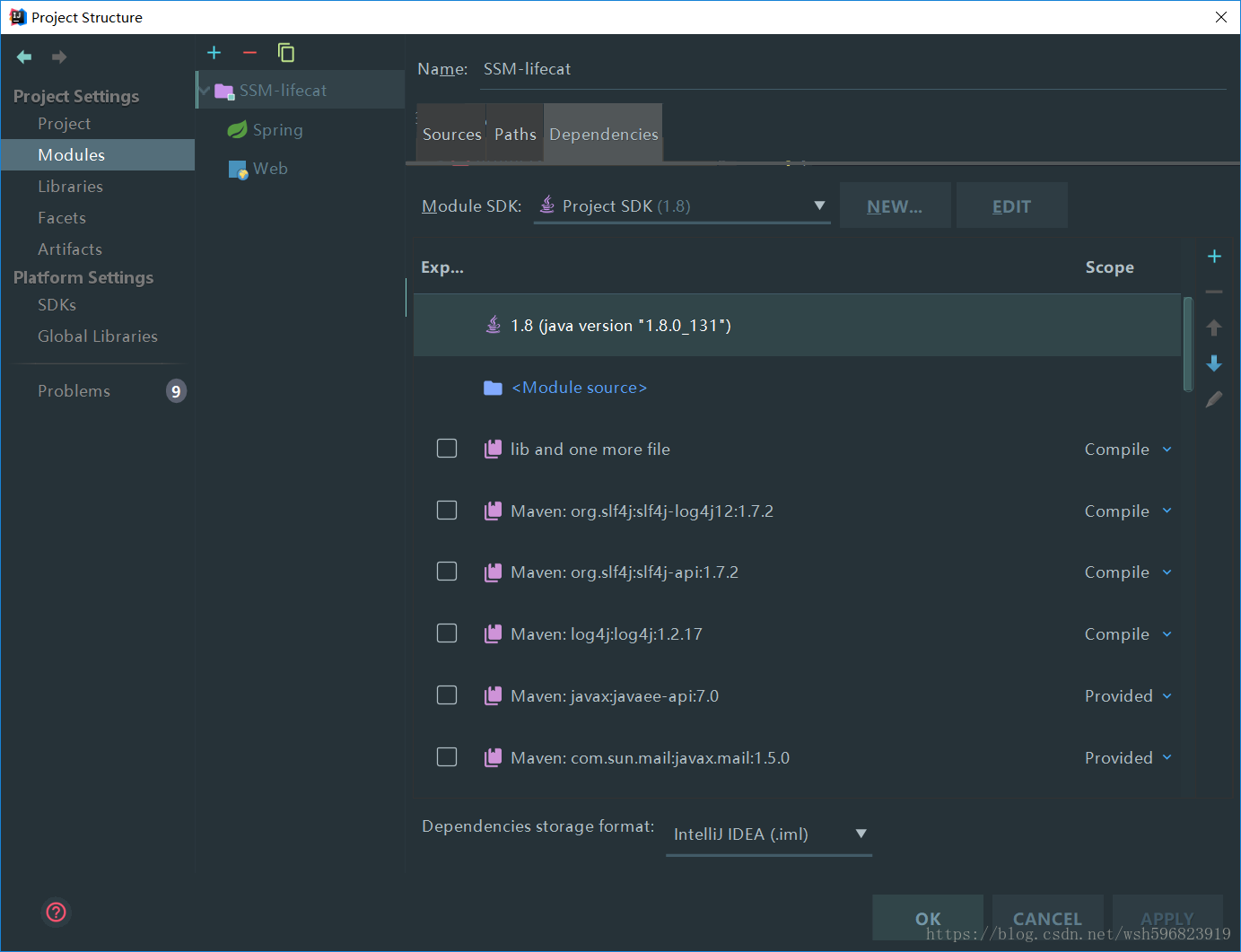Click the EDIT SDK button

pos(1011,205)
